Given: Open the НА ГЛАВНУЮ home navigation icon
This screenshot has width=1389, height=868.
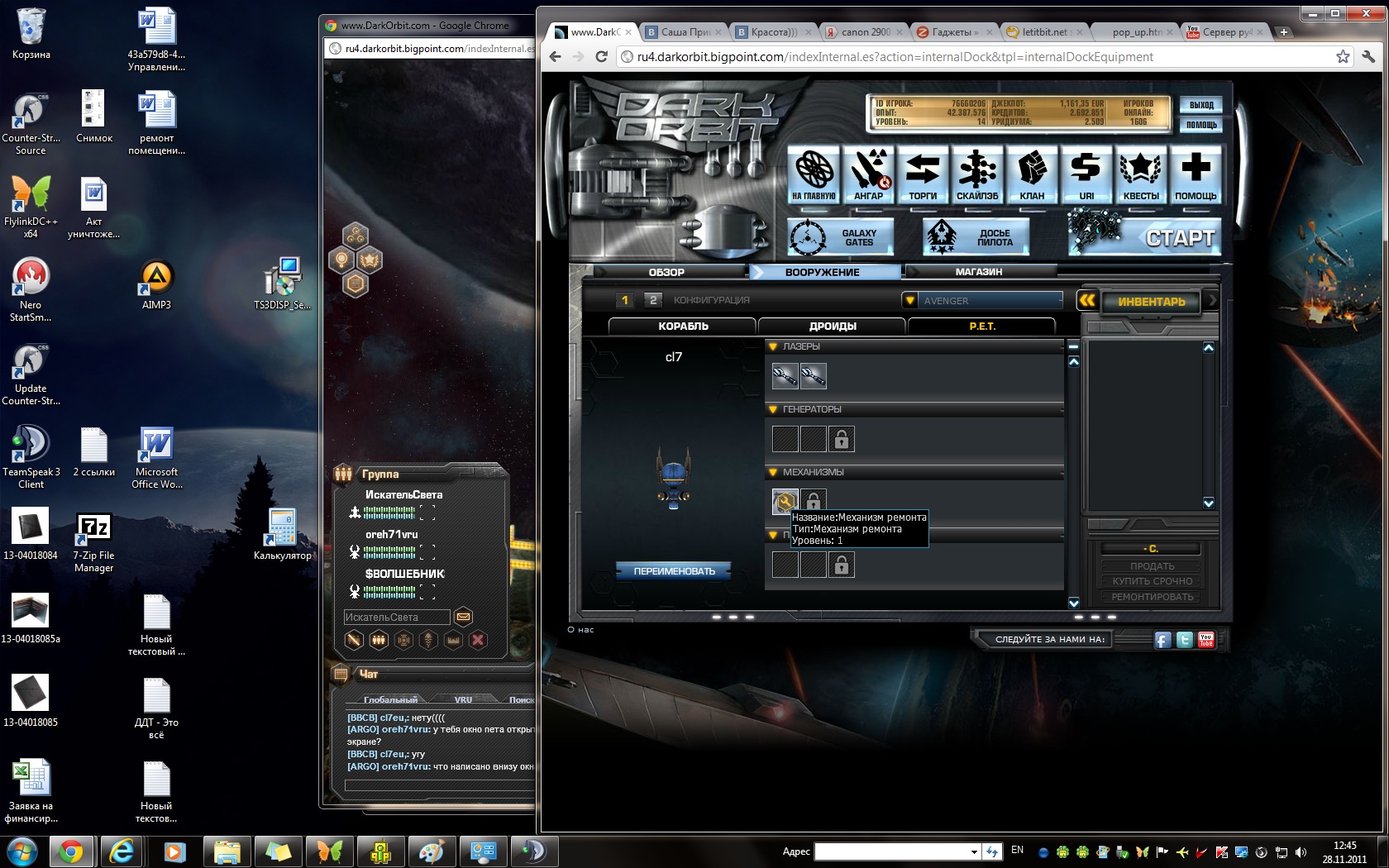Looking at the screenshot, I should click(x=814, y=174).
